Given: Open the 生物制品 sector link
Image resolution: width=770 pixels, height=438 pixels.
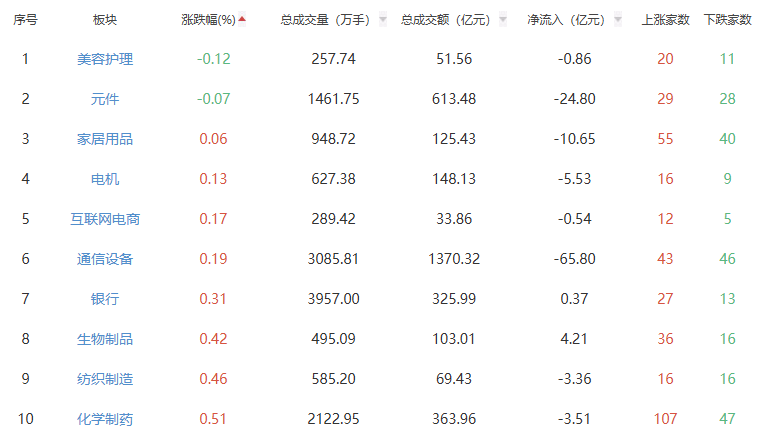Looking at the screenshot, I should pyautogui.click(x=105, y=339).
